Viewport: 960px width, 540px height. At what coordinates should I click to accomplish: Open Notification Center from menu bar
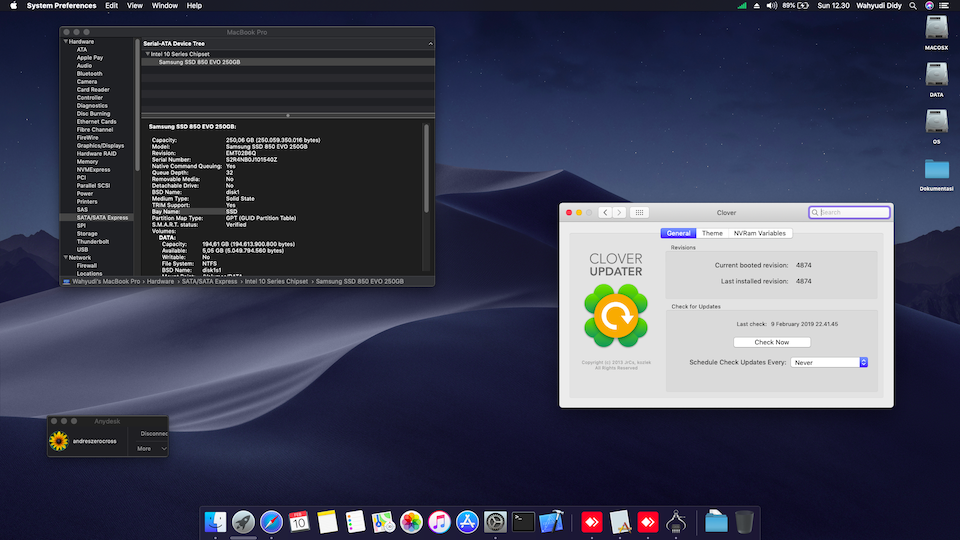[944, 6]
